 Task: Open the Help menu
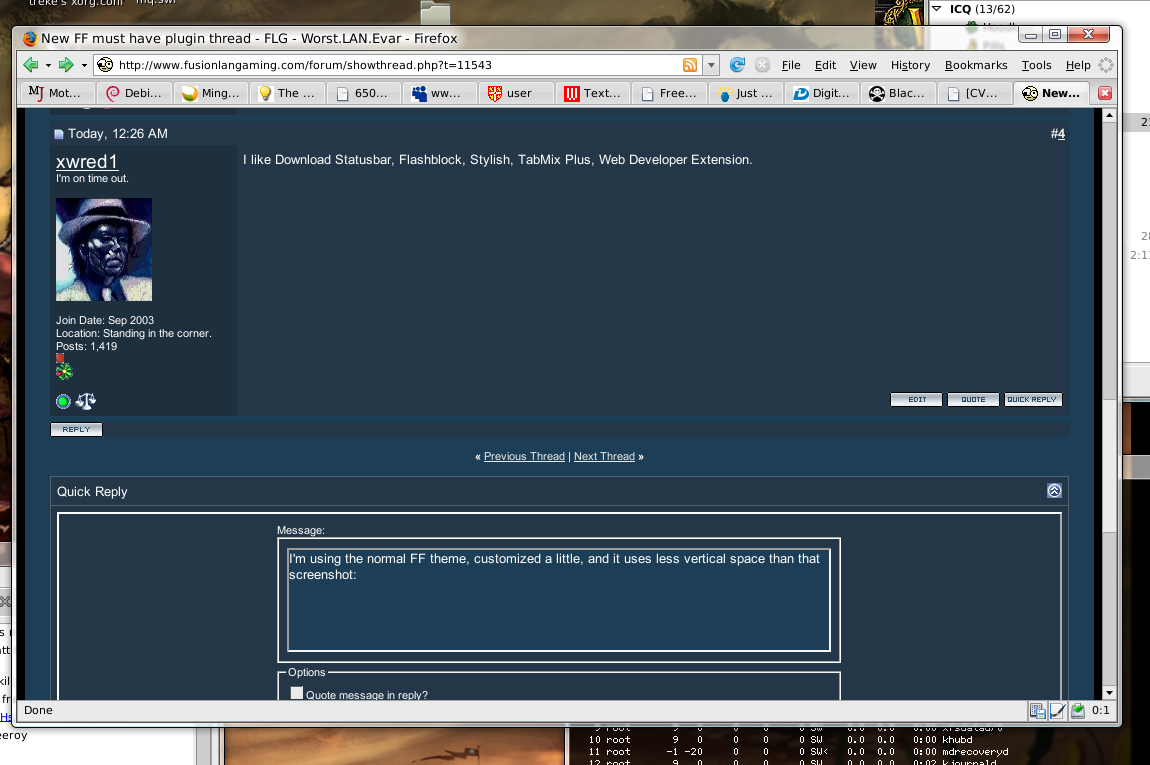1077,65
